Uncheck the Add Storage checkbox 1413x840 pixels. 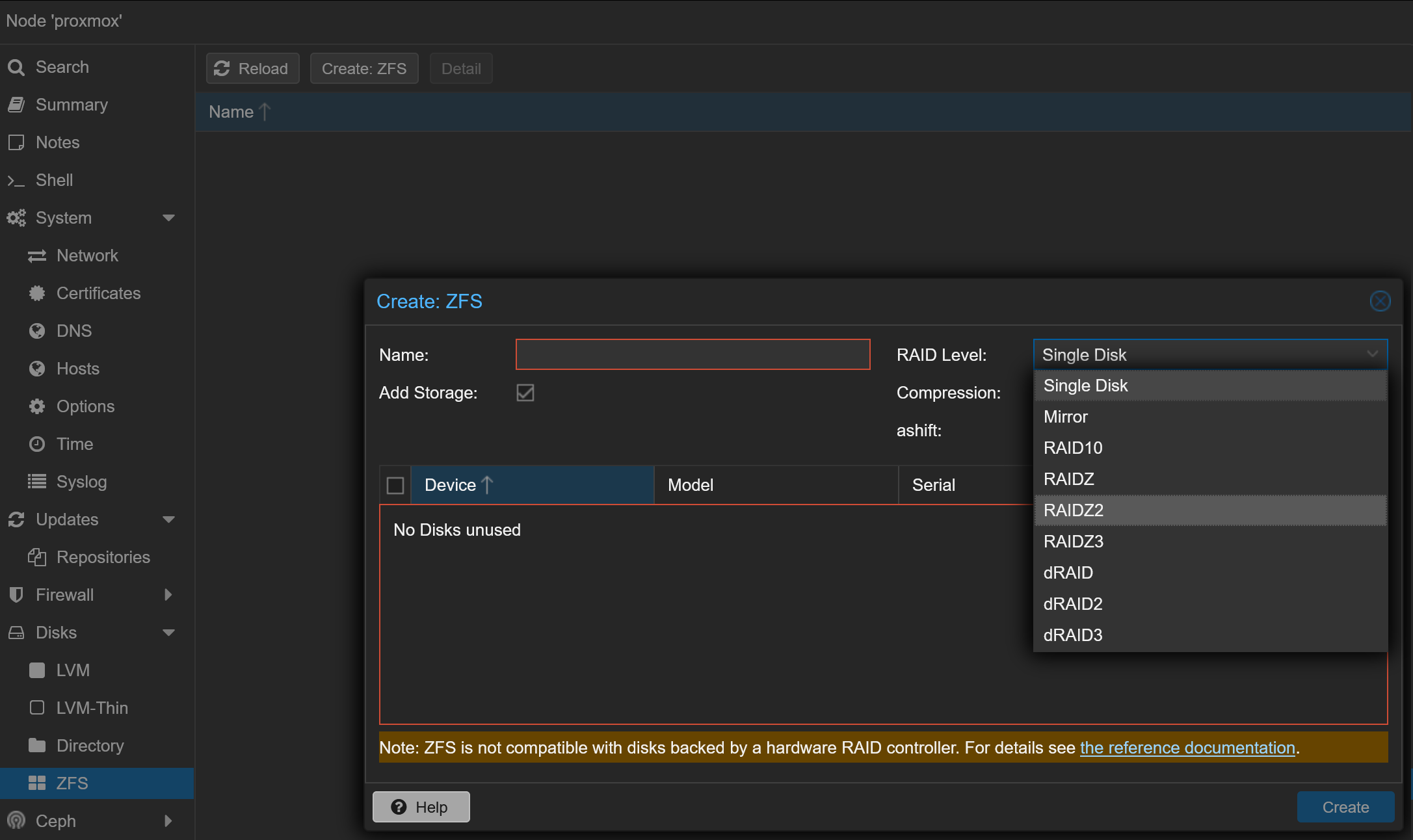pyautogui.click(x=525, y=393)
